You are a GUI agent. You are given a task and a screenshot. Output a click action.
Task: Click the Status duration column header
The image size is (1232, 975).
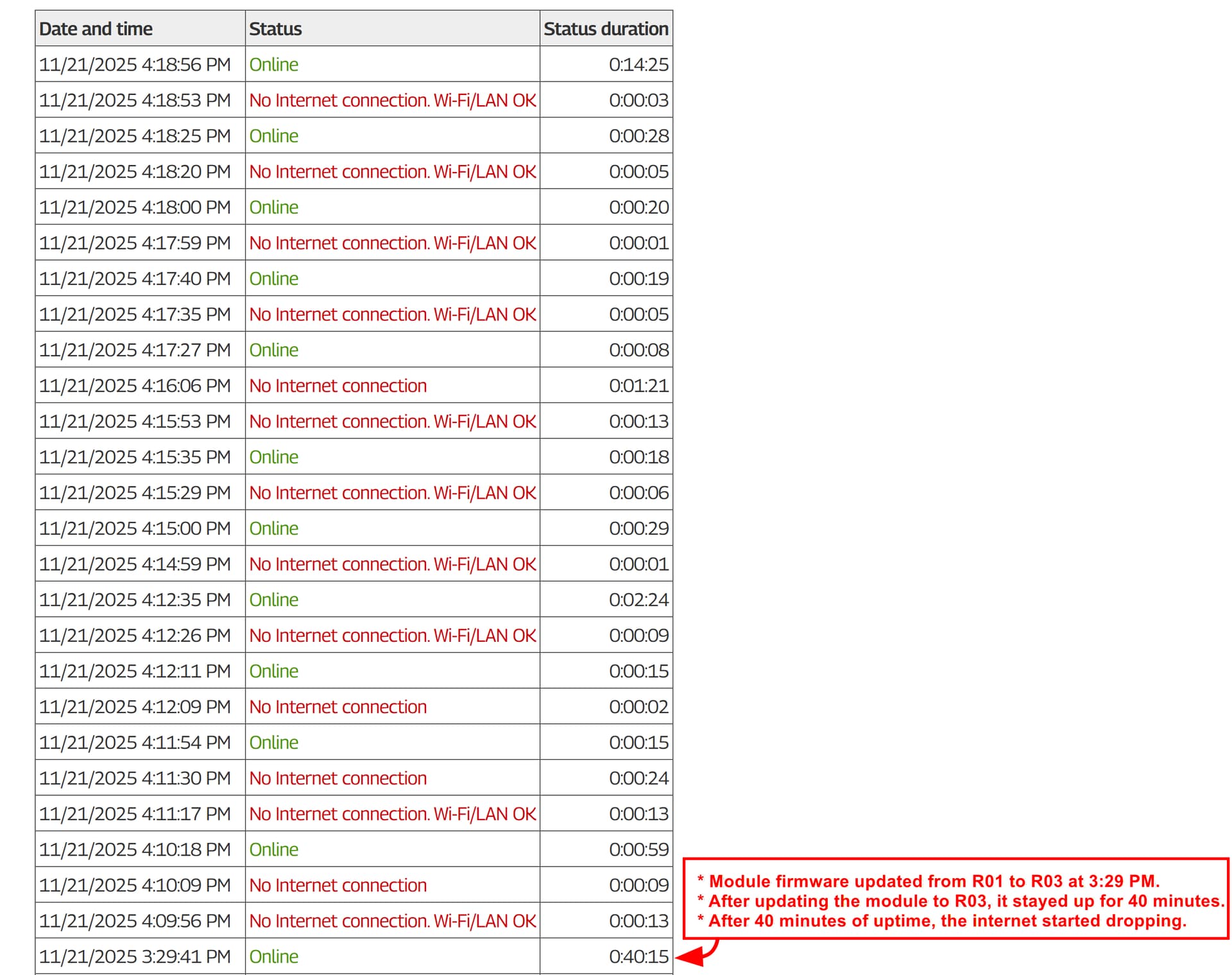pos(605,29)
